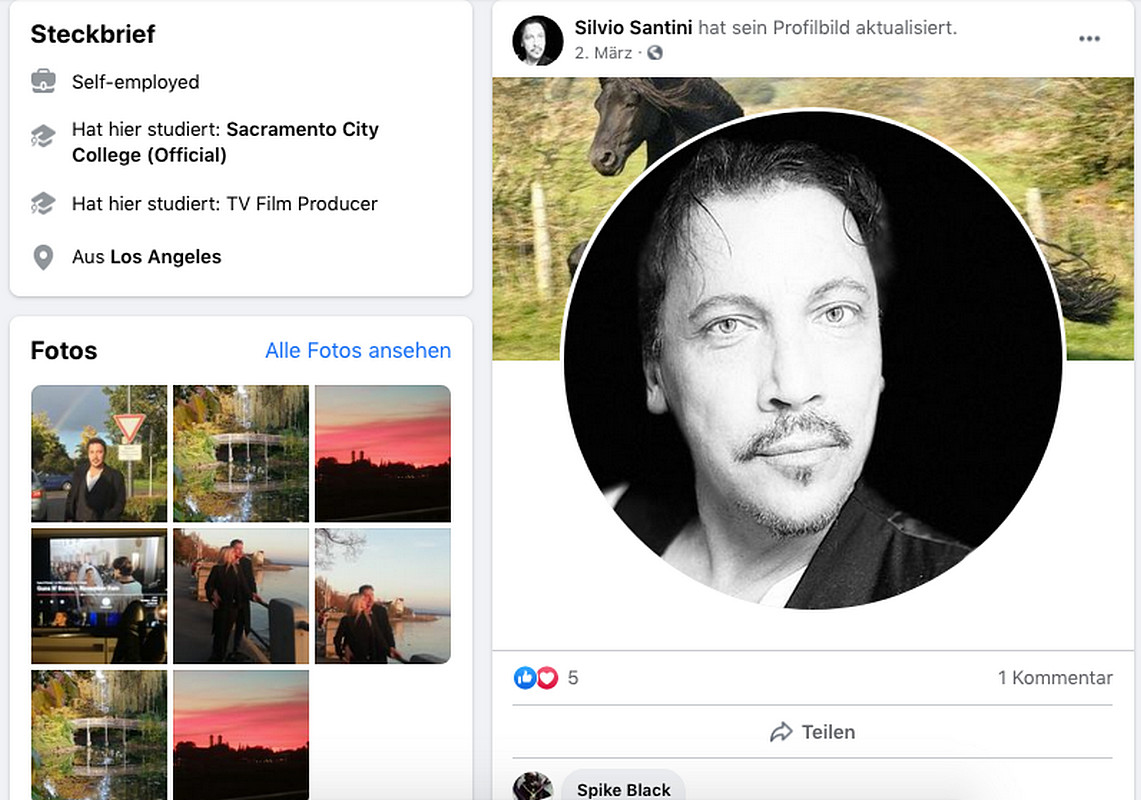This screenshot has width=1141, height=800.
Task: Open the large circular black-and-white profile picture
Action: (x=812, y=360)
